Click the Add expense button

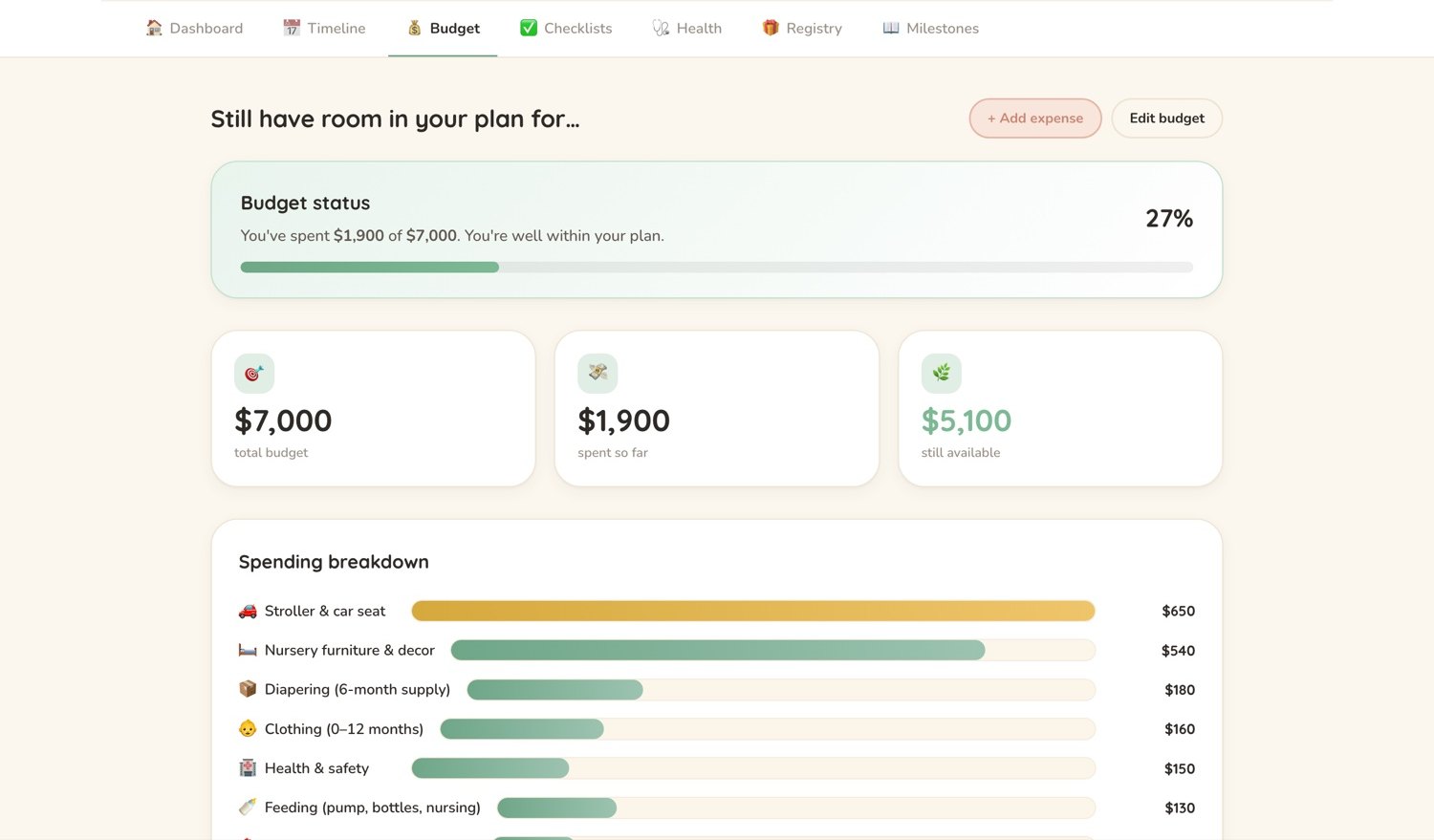pos(1035,118)
